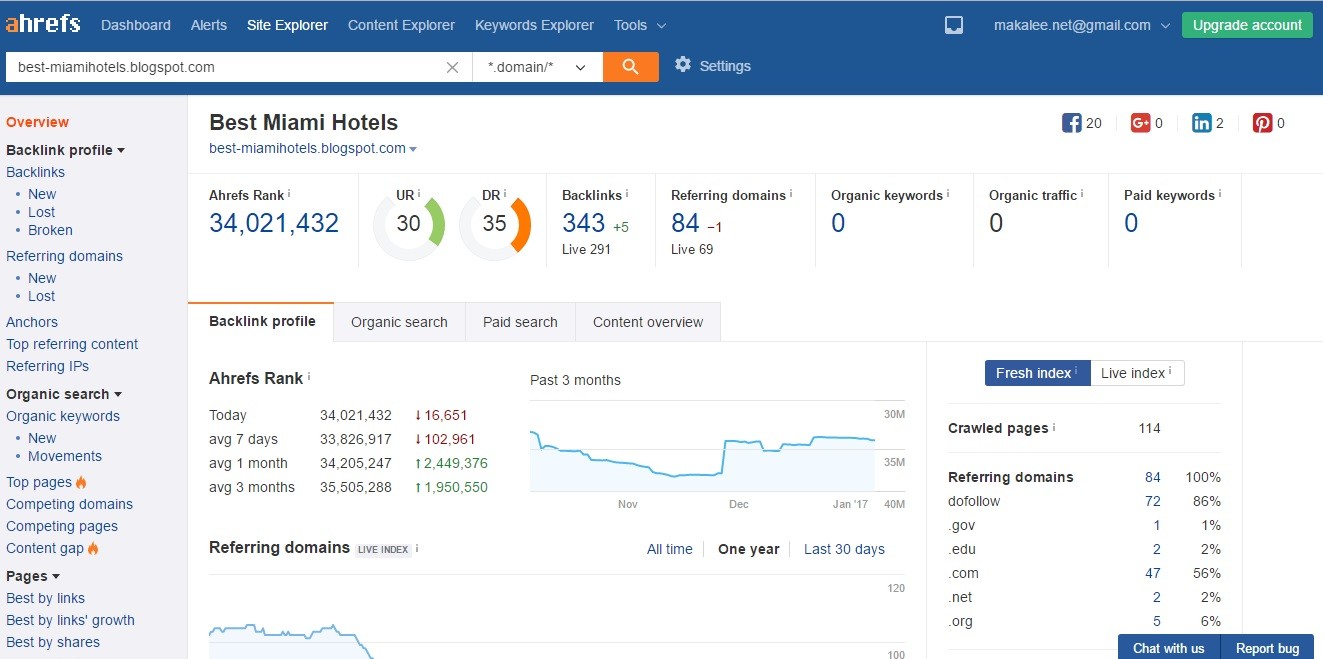Click the Upgrade account button
Screen dimensions: 1323x659
tap(1247, 25)
